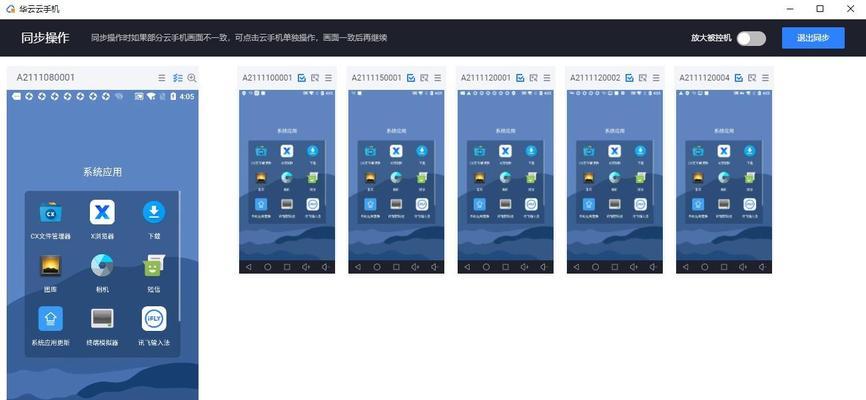Click the A2111120002 device label
866x400 pixels.
pos(595,78)
